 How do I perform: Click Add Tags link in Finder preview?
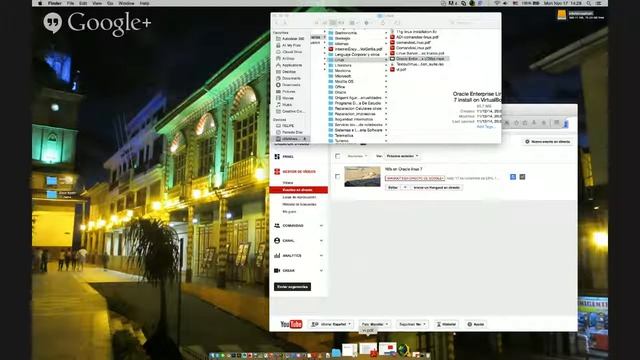(x=486, y=127)
